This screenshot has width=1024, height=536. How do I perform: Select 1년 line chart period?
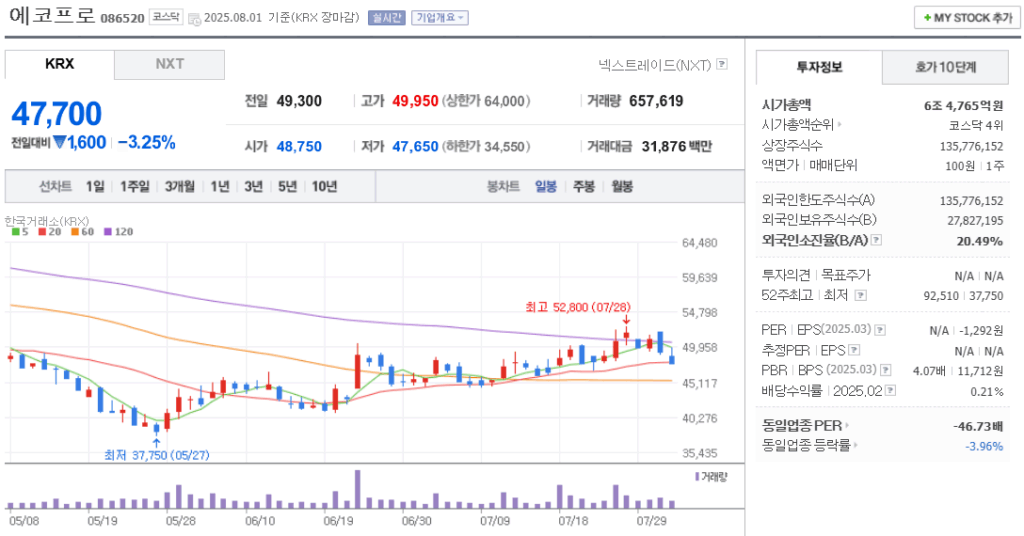tap(220, 187)
